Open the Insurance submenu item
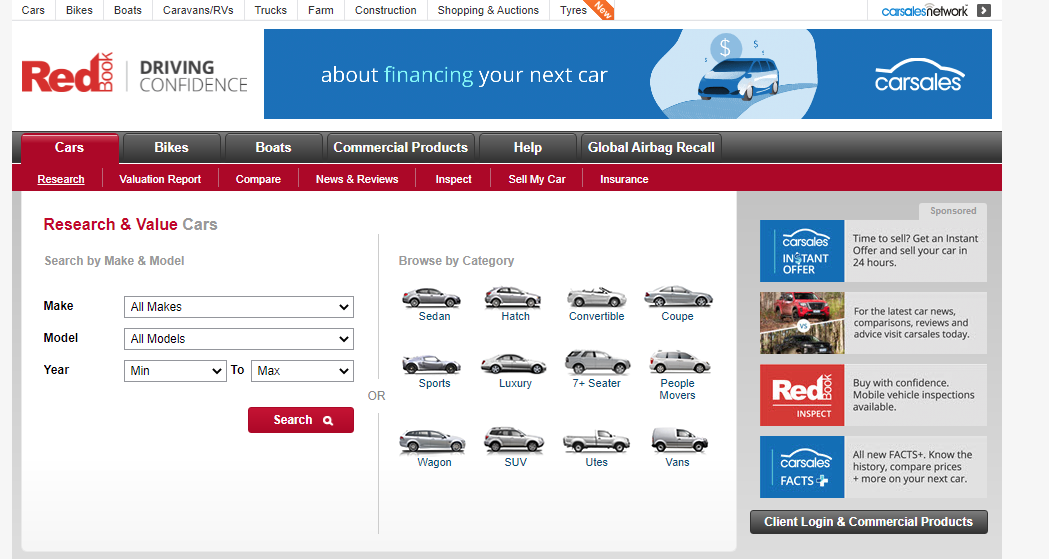The image size is (1049, 559). coord(624,179)
